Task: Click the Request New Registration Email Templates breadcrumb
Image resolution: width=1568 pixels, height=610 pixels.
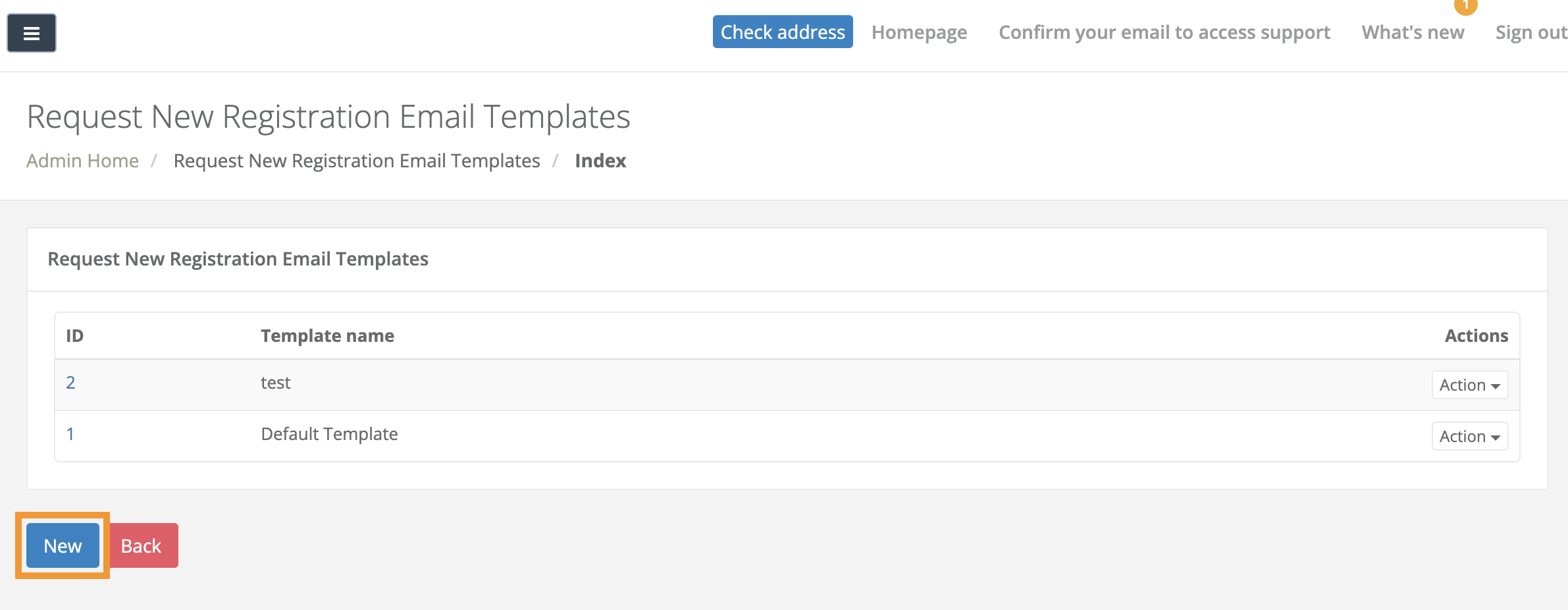Action: 356,161
